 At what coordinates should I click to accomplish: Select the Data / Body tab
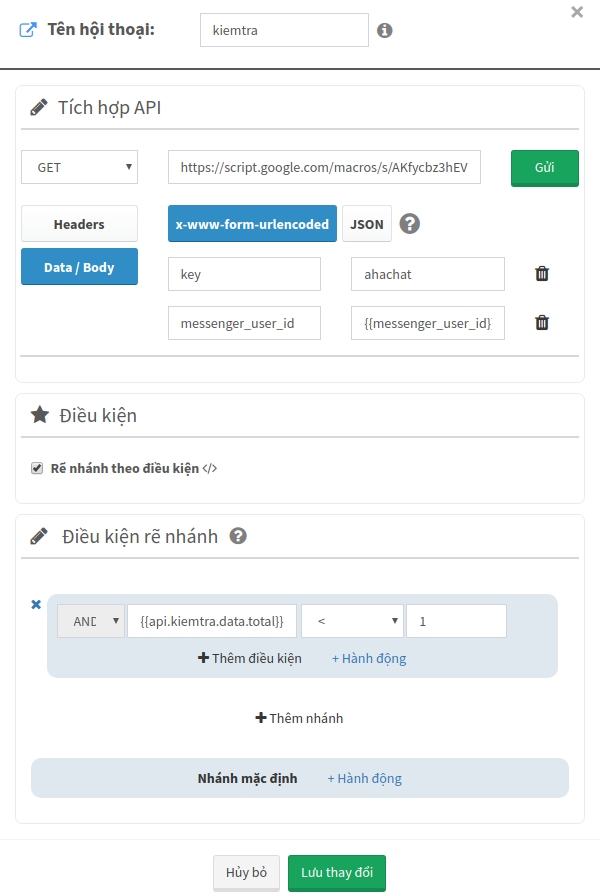79,267
